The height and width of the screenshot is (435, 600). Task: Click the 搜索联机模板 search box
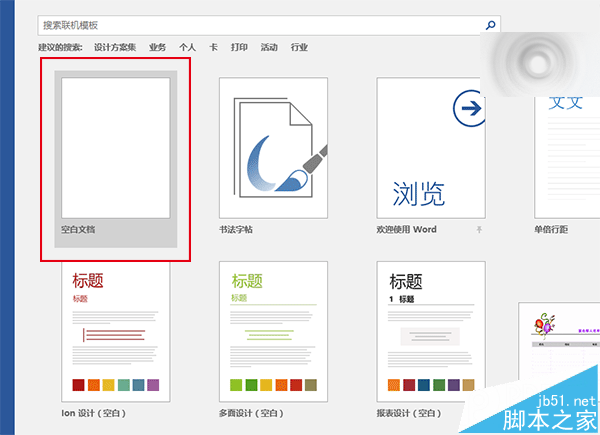260,24
